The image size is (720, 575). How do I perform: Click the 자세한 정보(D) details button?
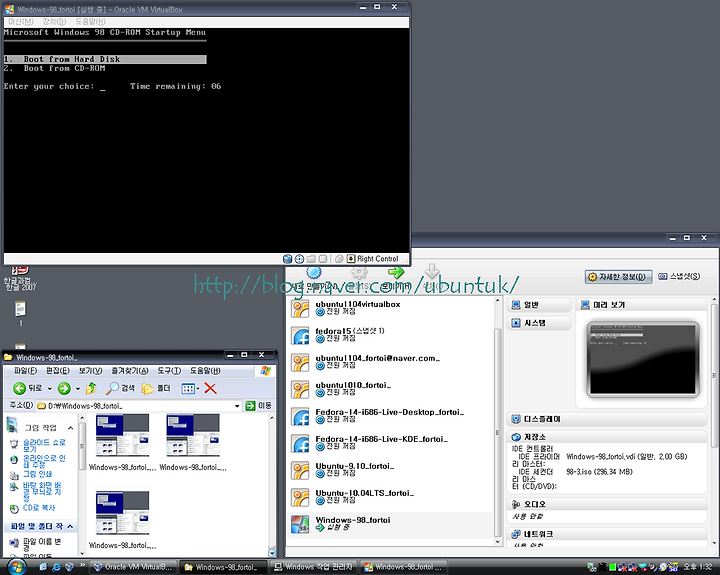(619, 276)
